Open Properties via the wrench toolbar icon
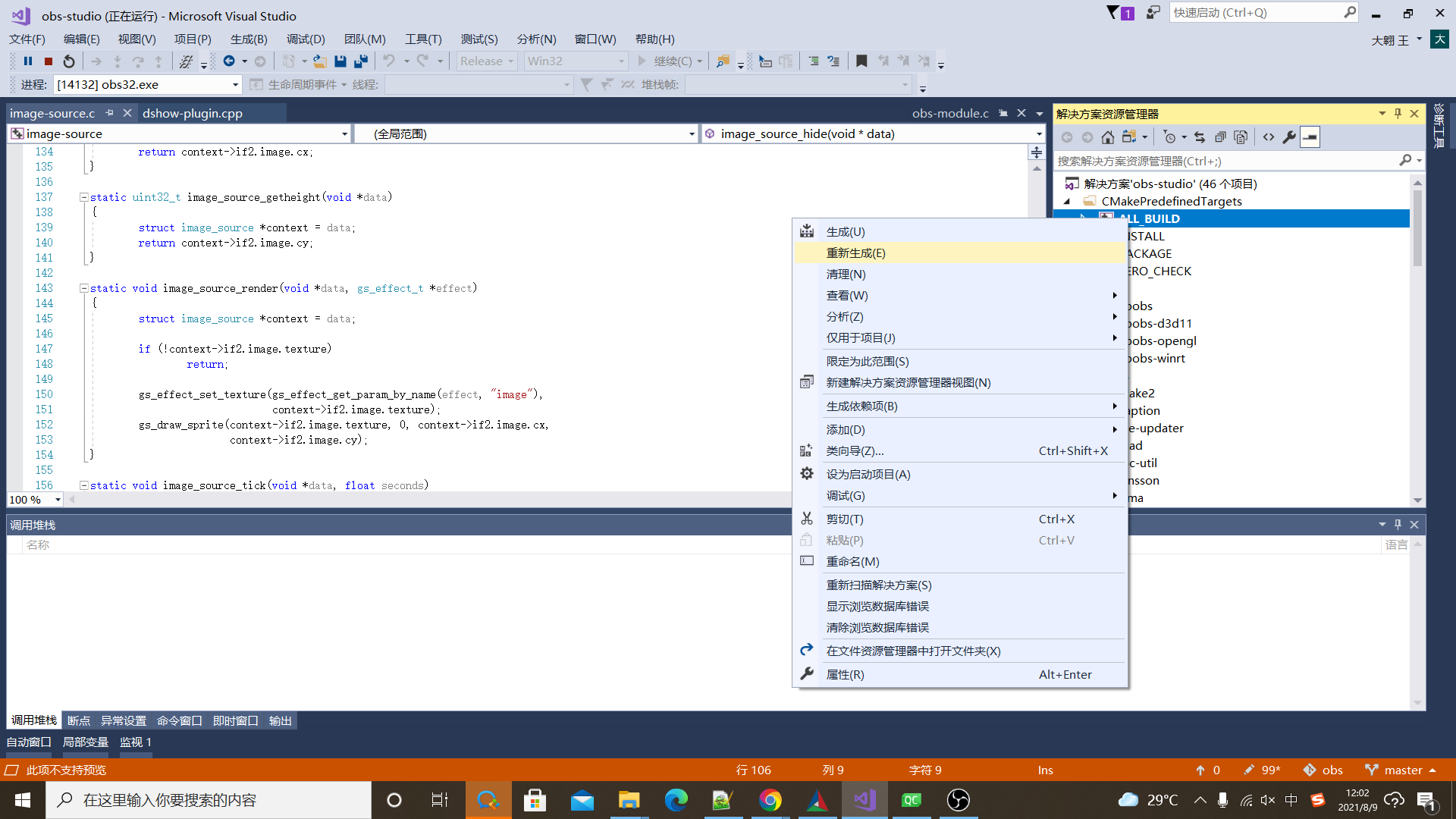1456x819 pixels. 1289,137
